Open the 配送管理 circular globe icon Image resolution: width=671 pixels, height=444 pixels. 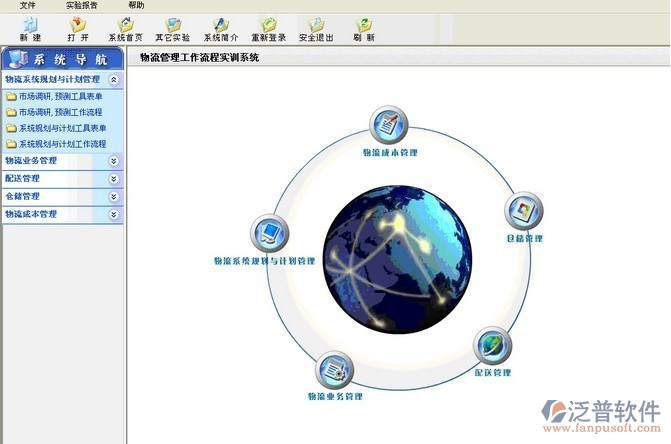click(493, 346)
